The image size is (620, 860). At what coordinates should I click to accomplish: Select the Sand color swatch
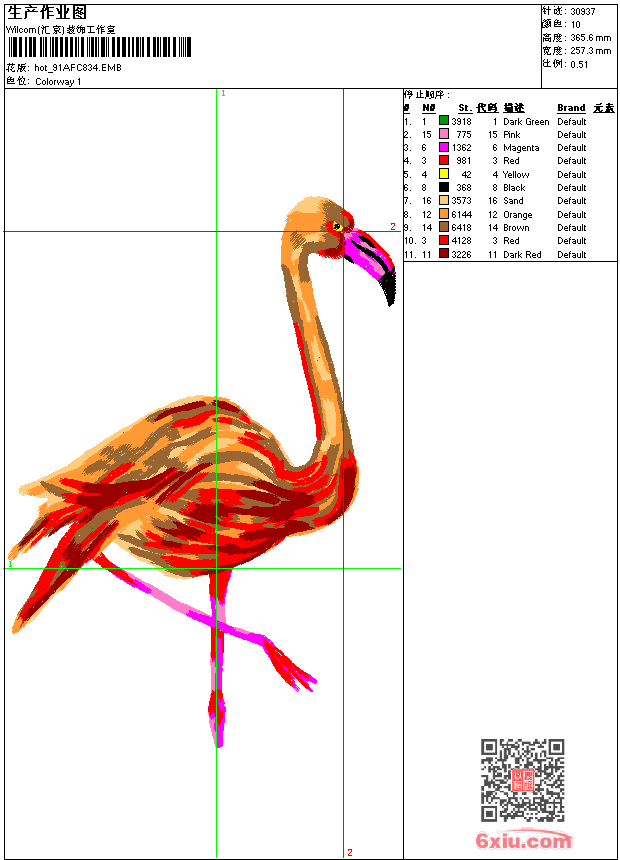click(x=444, y=200)
